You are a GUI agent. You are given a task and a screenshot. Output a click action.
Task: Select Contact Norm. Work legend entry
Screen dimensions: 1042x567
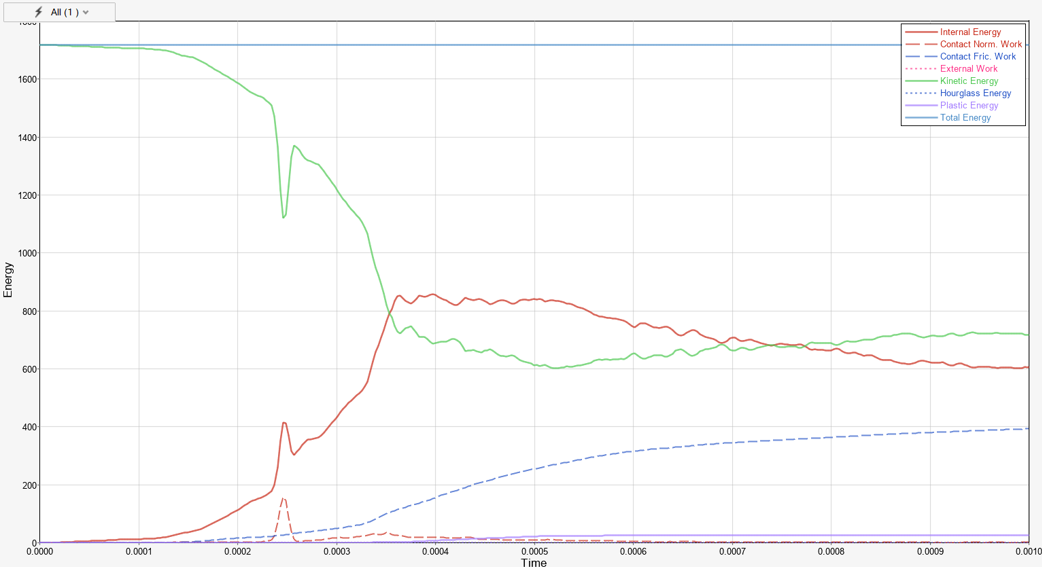[x=981, y=44]
